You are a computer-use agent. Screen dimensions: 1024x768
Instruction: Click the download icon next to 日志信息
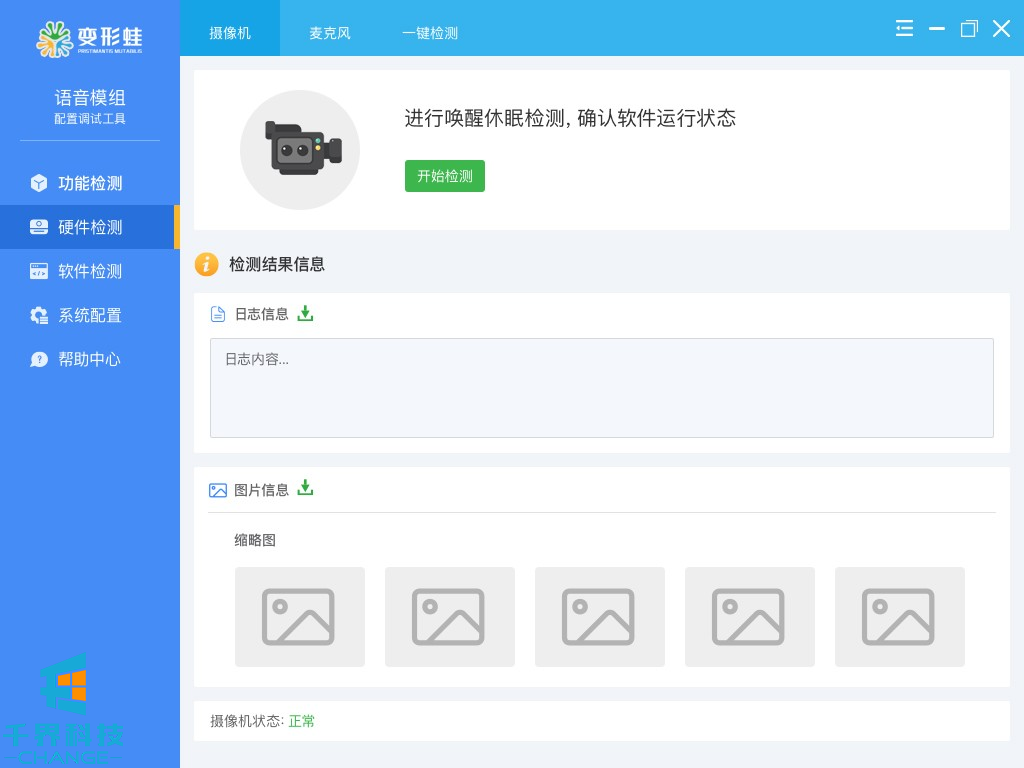point(305,313)
